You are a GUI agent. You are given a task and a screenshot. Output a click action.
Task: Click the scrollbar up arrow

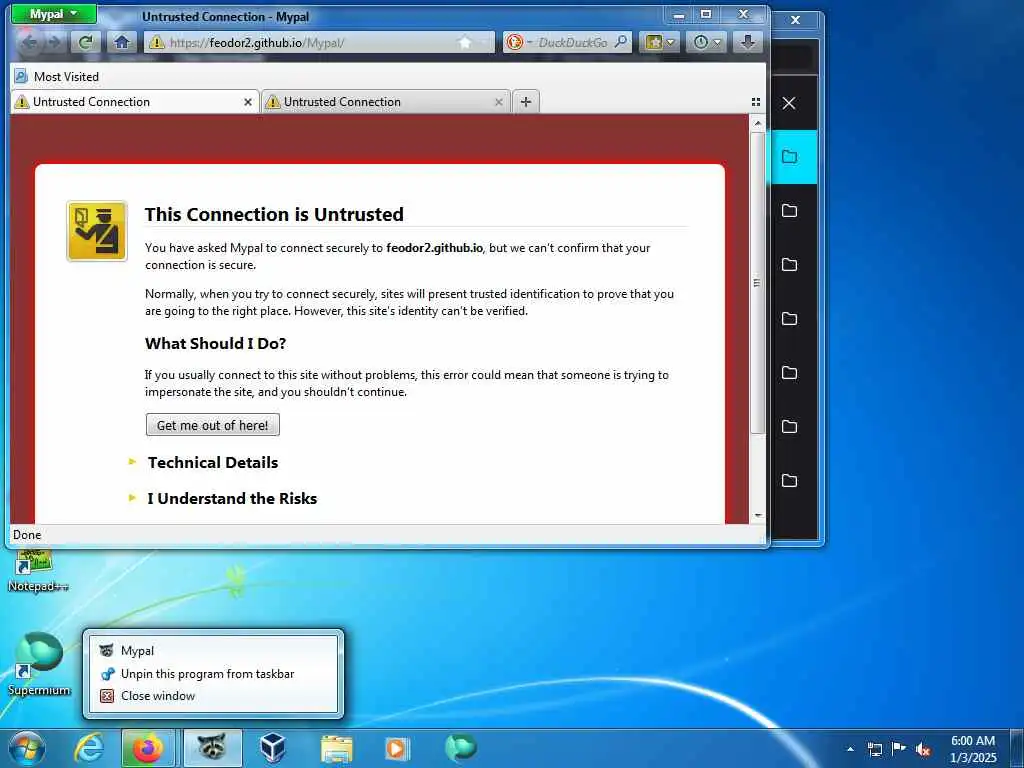tap(758, 123)
